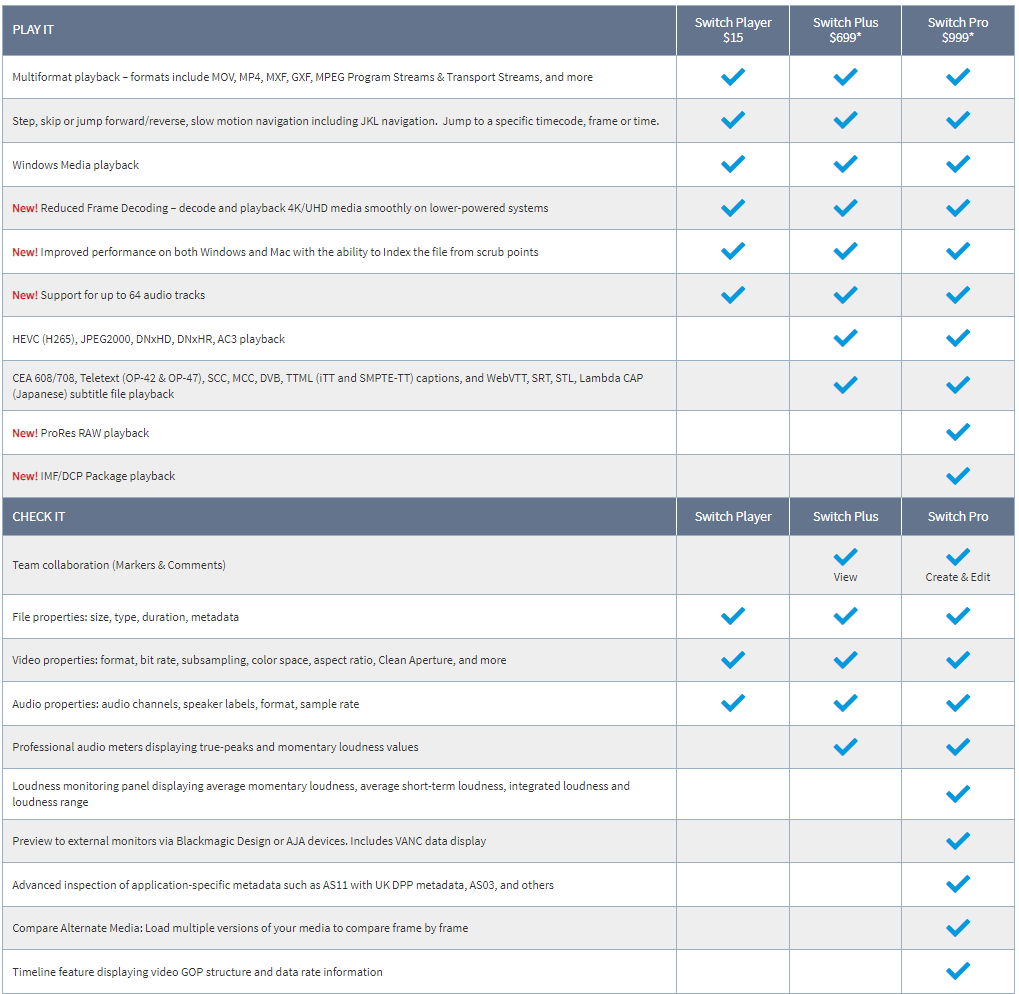Click Switch Pro checkmark for IMF/DCP Package playback
Image resolution: width=1019 pixels, height=994 pixels.
point(957,476)
